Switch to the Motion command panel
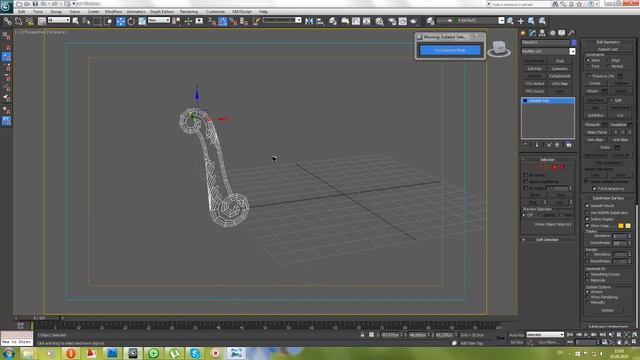The height and width of the screenshot is (360, 640). [552, 33]
